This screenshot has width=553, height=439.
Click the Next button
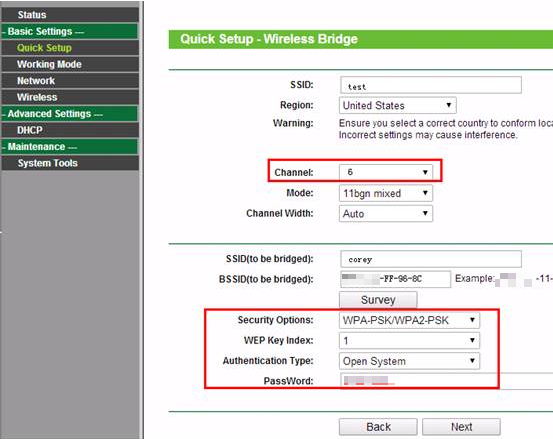point(461,427)
